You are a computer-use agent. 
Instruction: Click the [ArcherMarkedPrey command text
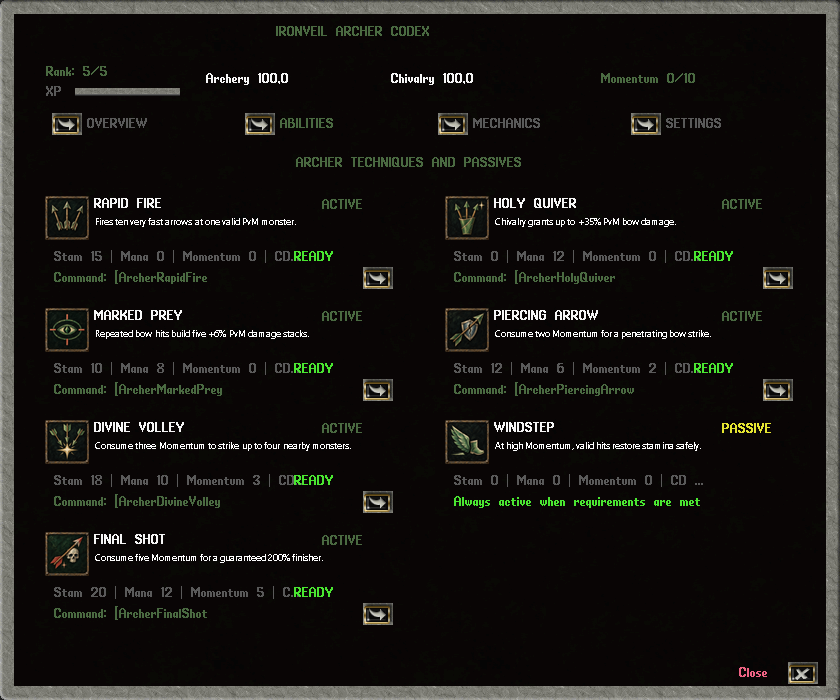[168, 390]
